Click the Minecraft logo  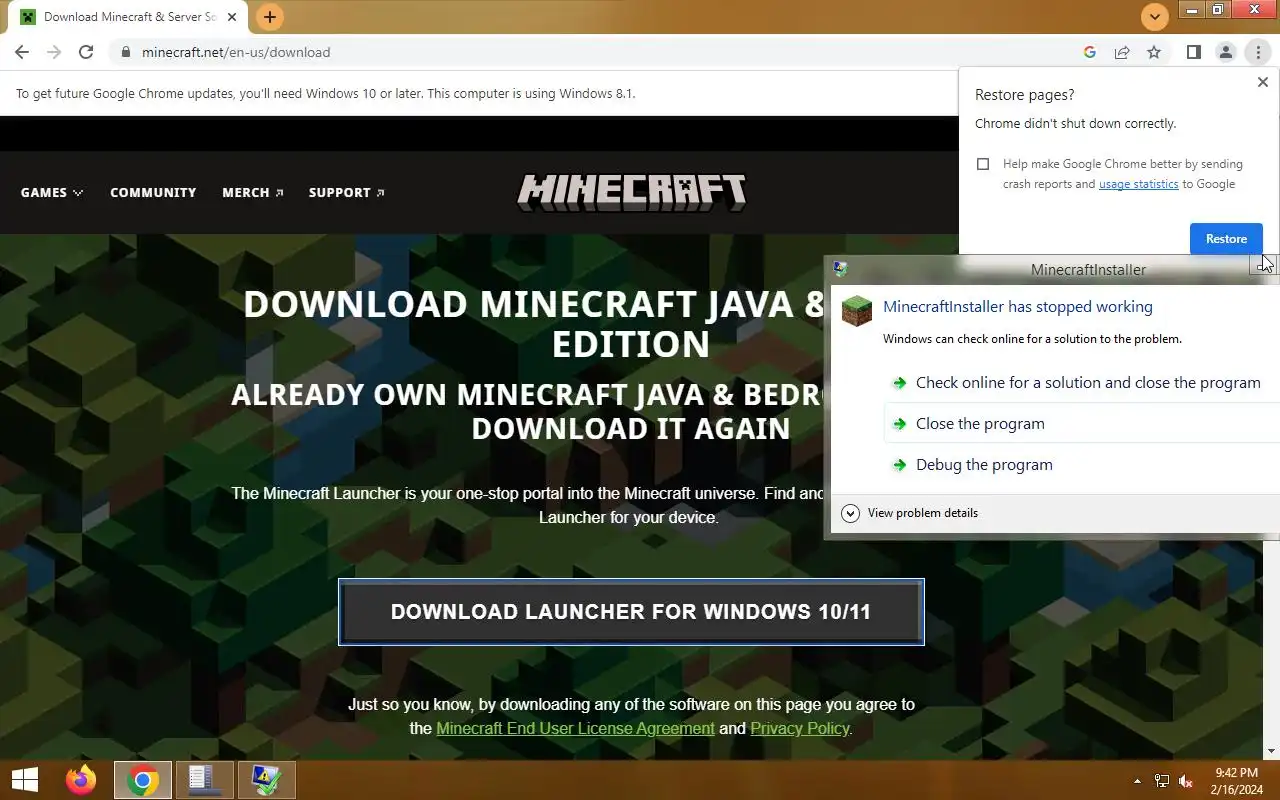(x=631, y=192)
